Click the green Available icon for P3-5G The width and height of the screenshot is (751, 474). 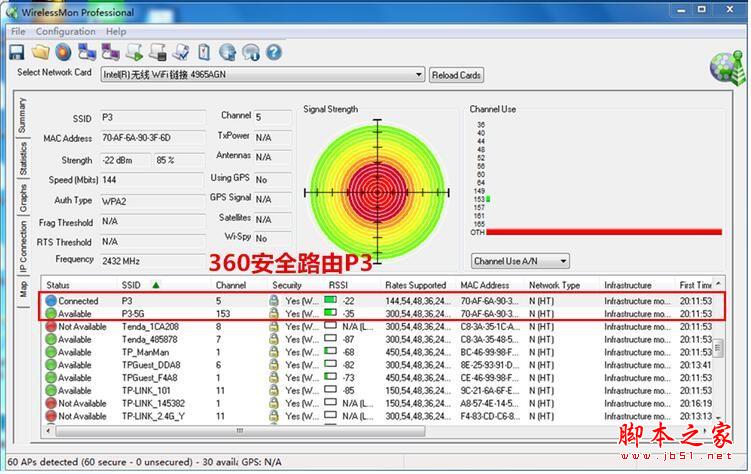51,314
